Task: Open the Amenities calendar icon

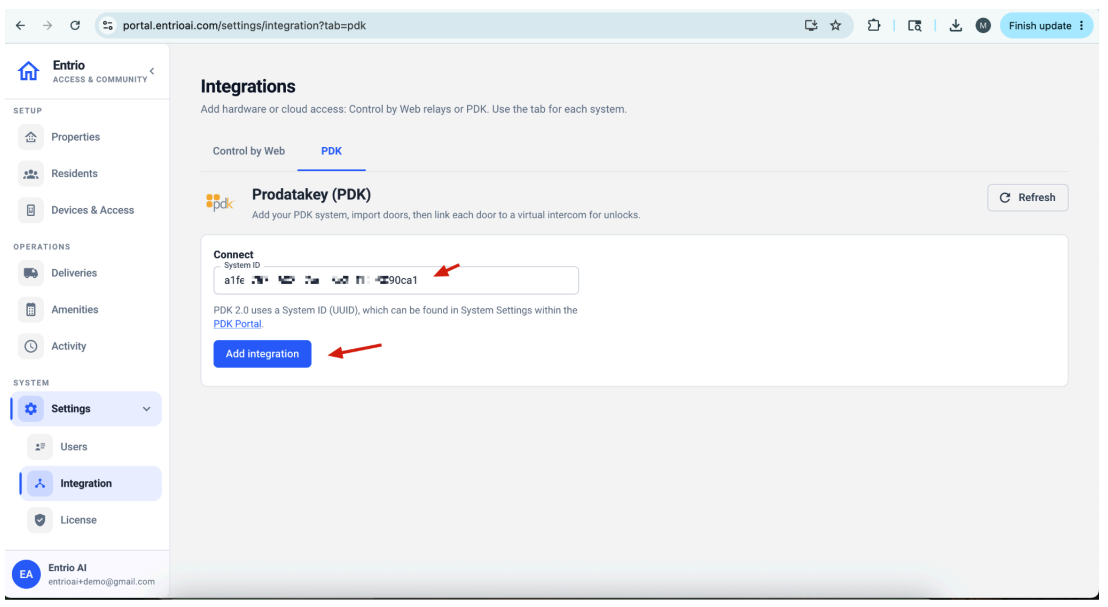Action: pos(30,310)
